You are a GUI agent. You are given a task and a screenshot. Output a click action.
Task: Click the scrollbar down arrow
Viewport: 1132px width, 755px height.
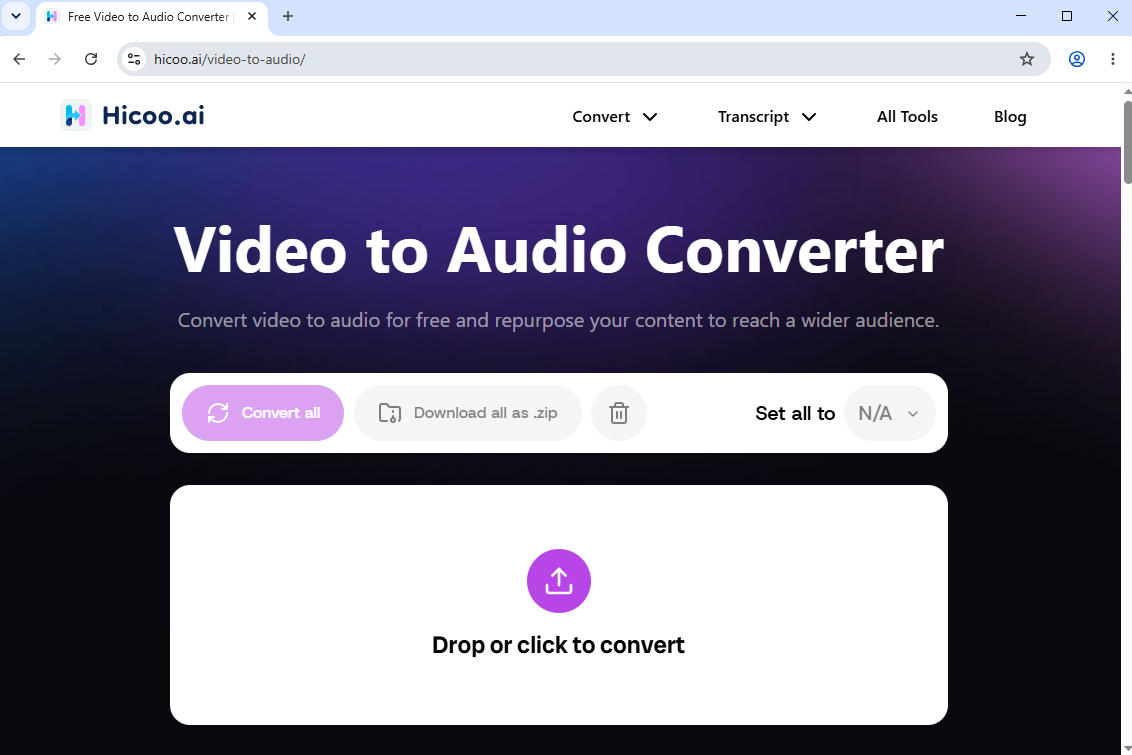click(x=1127, y=749)
